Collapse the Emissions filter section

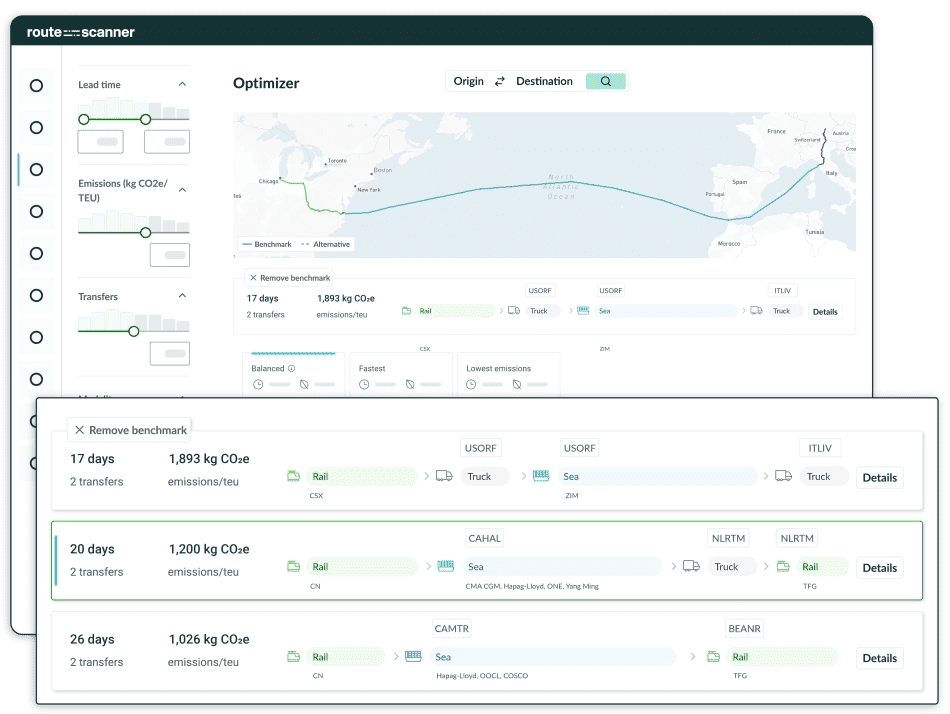pos(182,190)
